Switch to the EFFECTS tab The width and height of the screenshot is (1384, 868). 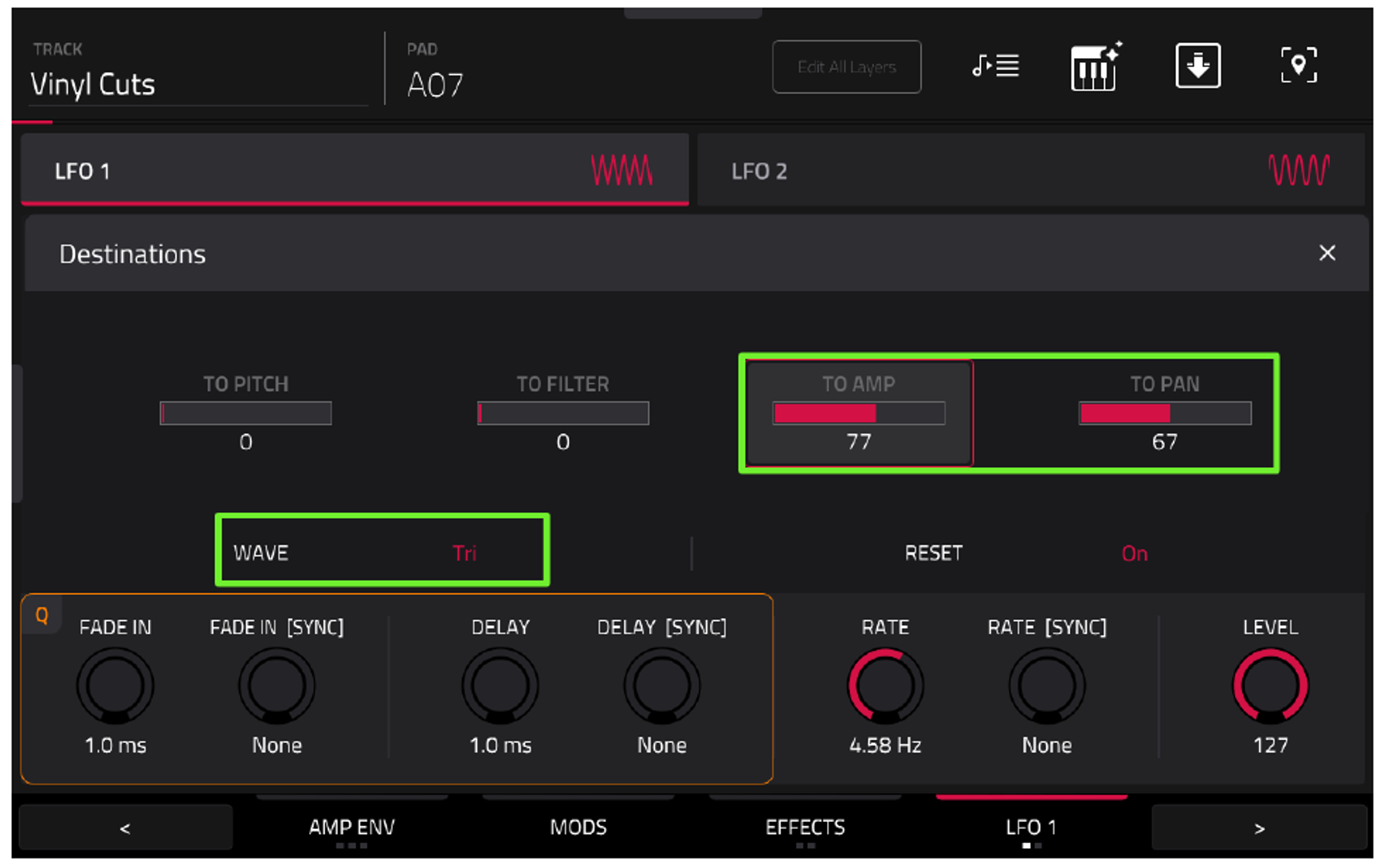805,827
